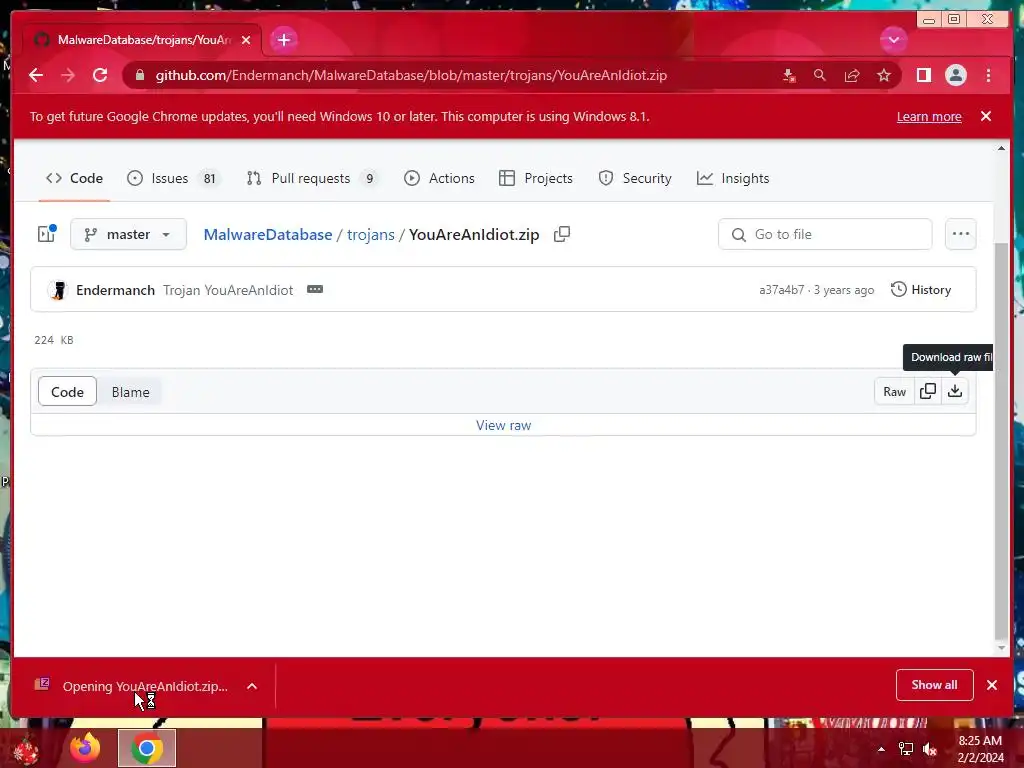Close the downloads bar

click(x=992, y=685)
